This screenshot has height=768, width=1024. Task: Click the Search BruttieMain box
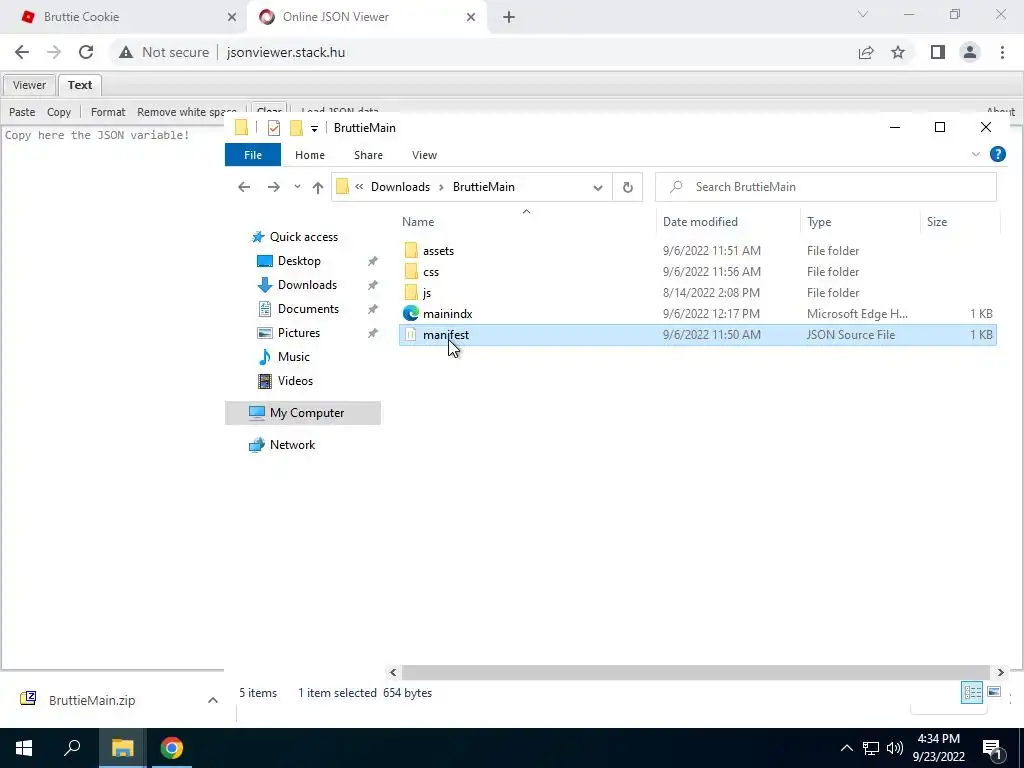[x=825, y=187]
